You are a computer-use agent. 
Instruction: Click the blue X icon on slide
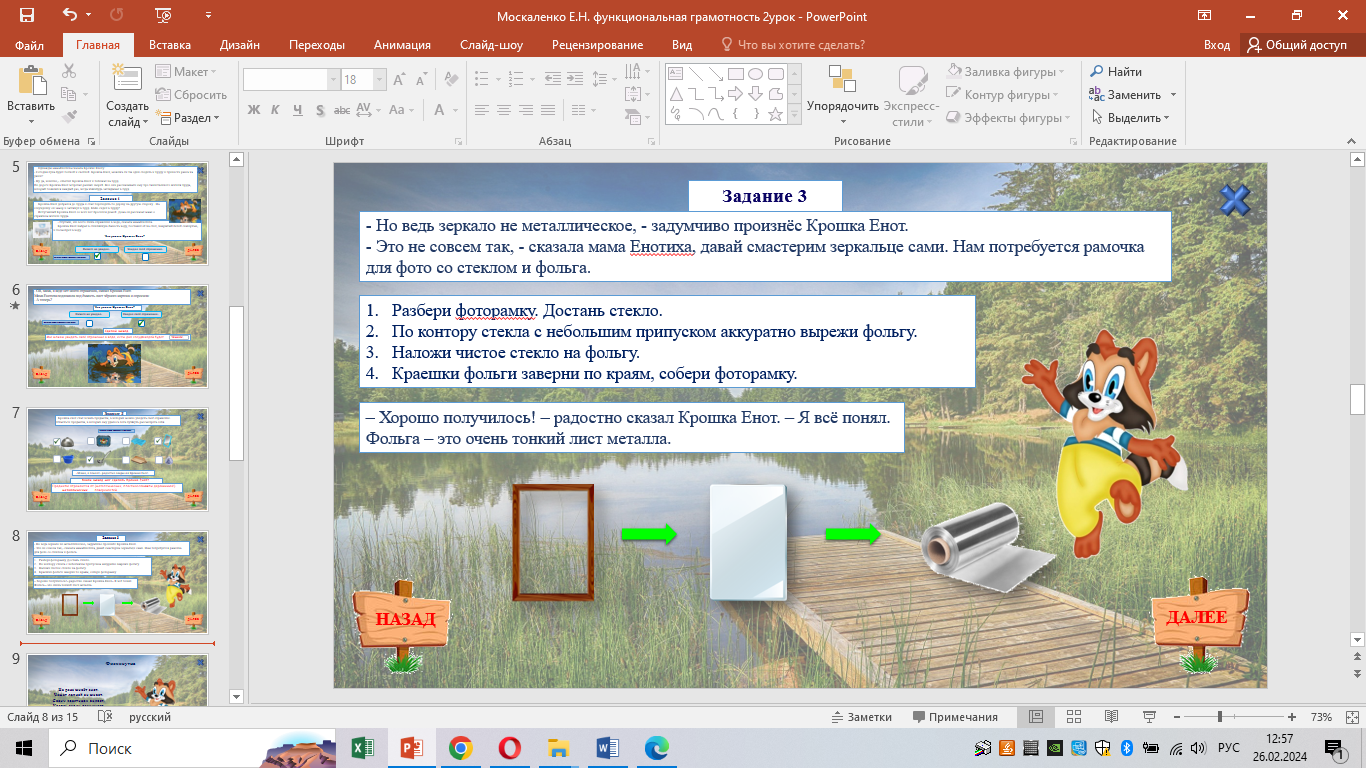click(1235, 199)
